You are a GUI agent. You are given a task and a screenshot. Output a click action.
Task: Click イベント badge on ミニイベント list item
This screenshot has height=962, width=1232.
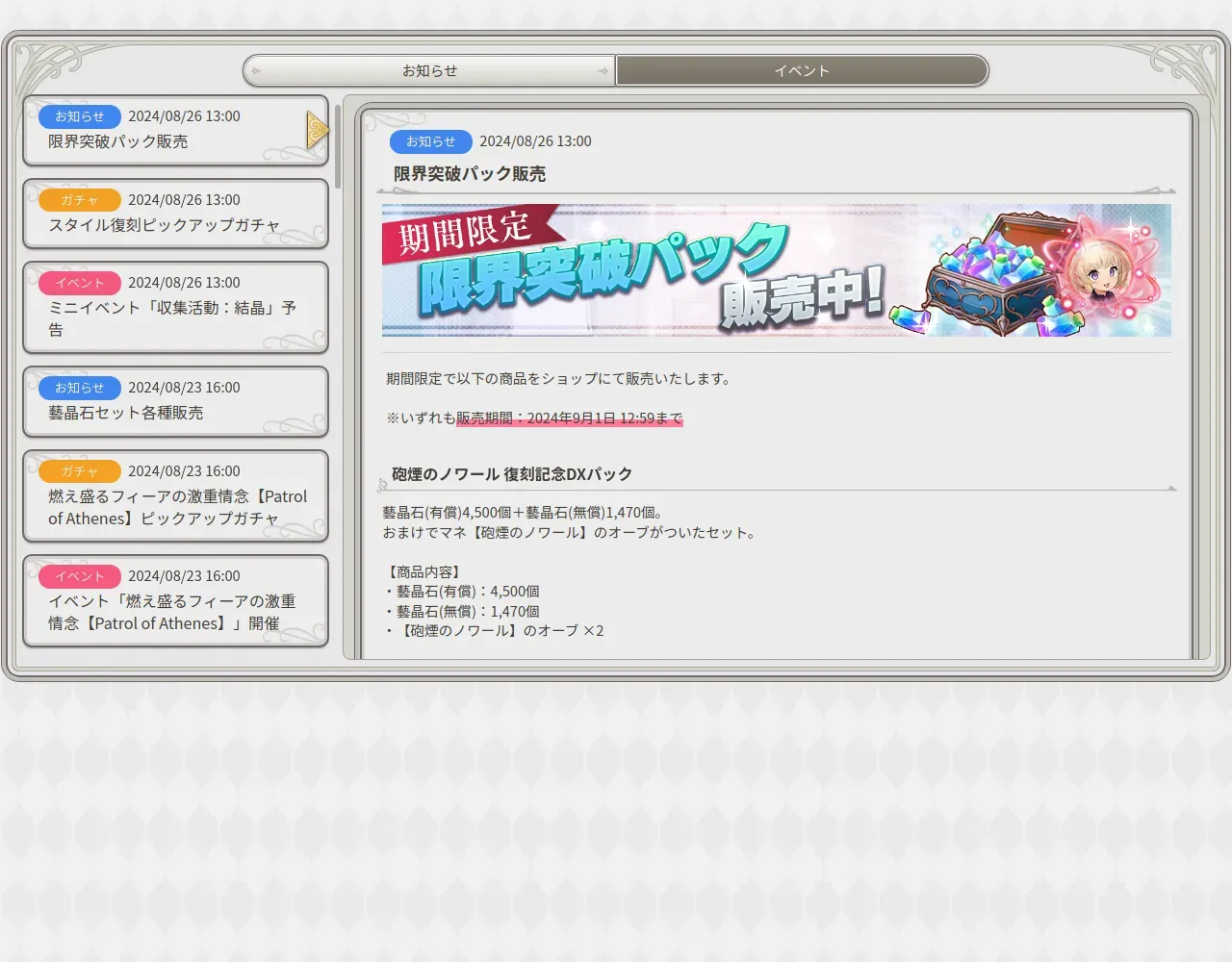79,283
